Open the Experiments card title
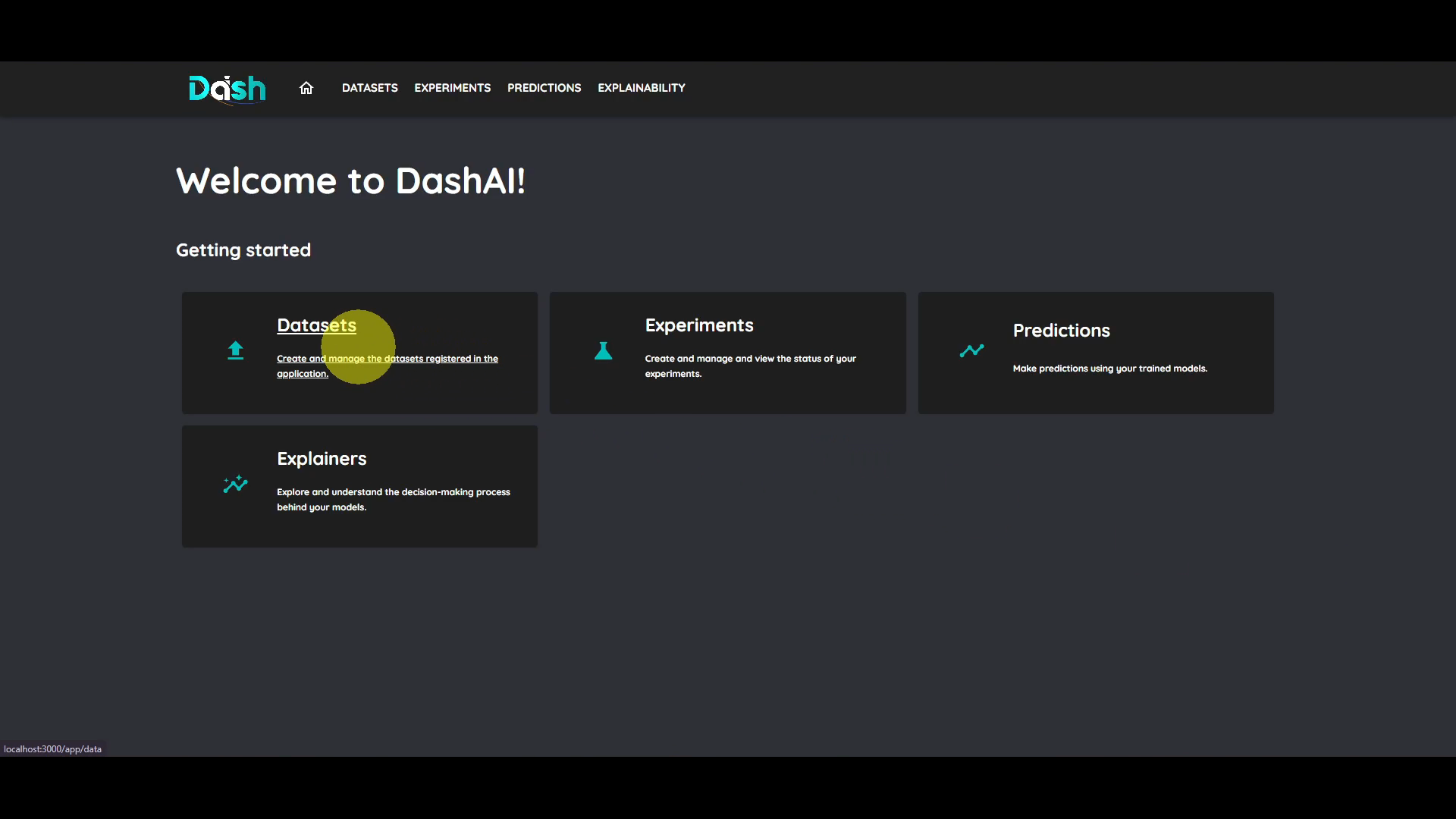Image resolution: width=1456 pixels, height=819 pixels. pos(699,325)
